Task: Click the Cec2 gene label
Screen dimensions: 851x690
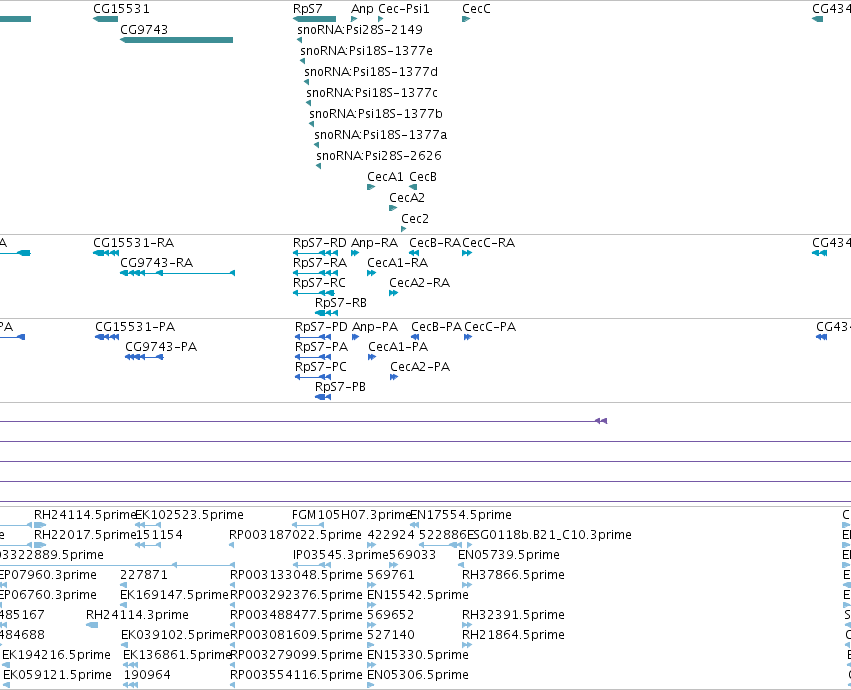Action: pyautogui.click(x=415, y=219)
